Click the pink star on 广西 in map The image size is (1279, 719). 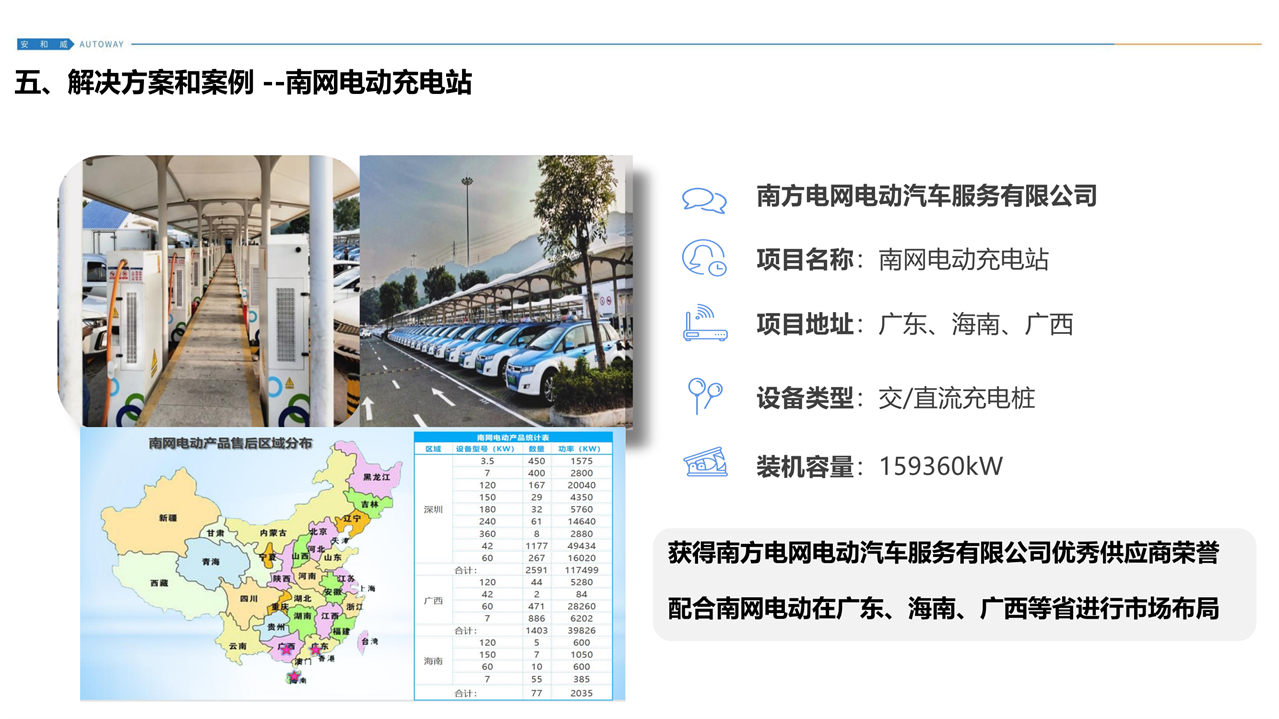pyautogui.click(x=286, y=650)
